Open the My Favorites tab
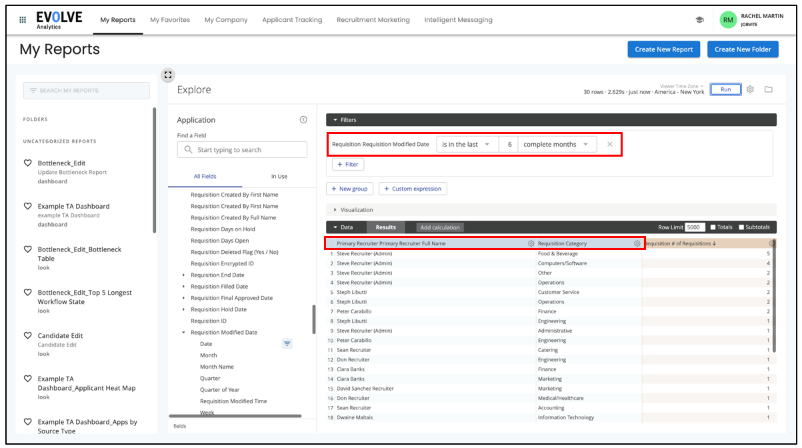This screenshot has width=802, height=448. [170, 20]
